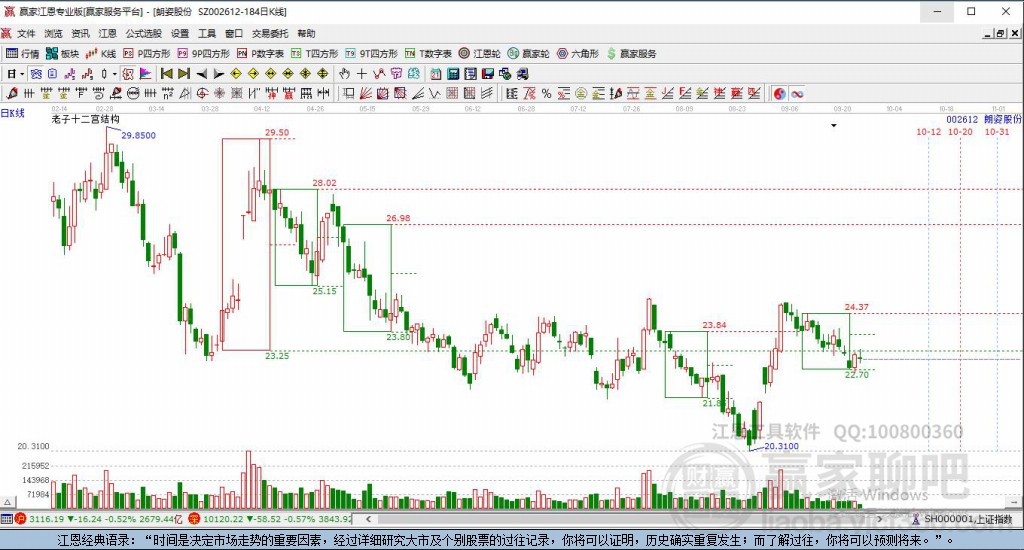
Task: Click the 线 line tool icon
Action: pos(413,74)
